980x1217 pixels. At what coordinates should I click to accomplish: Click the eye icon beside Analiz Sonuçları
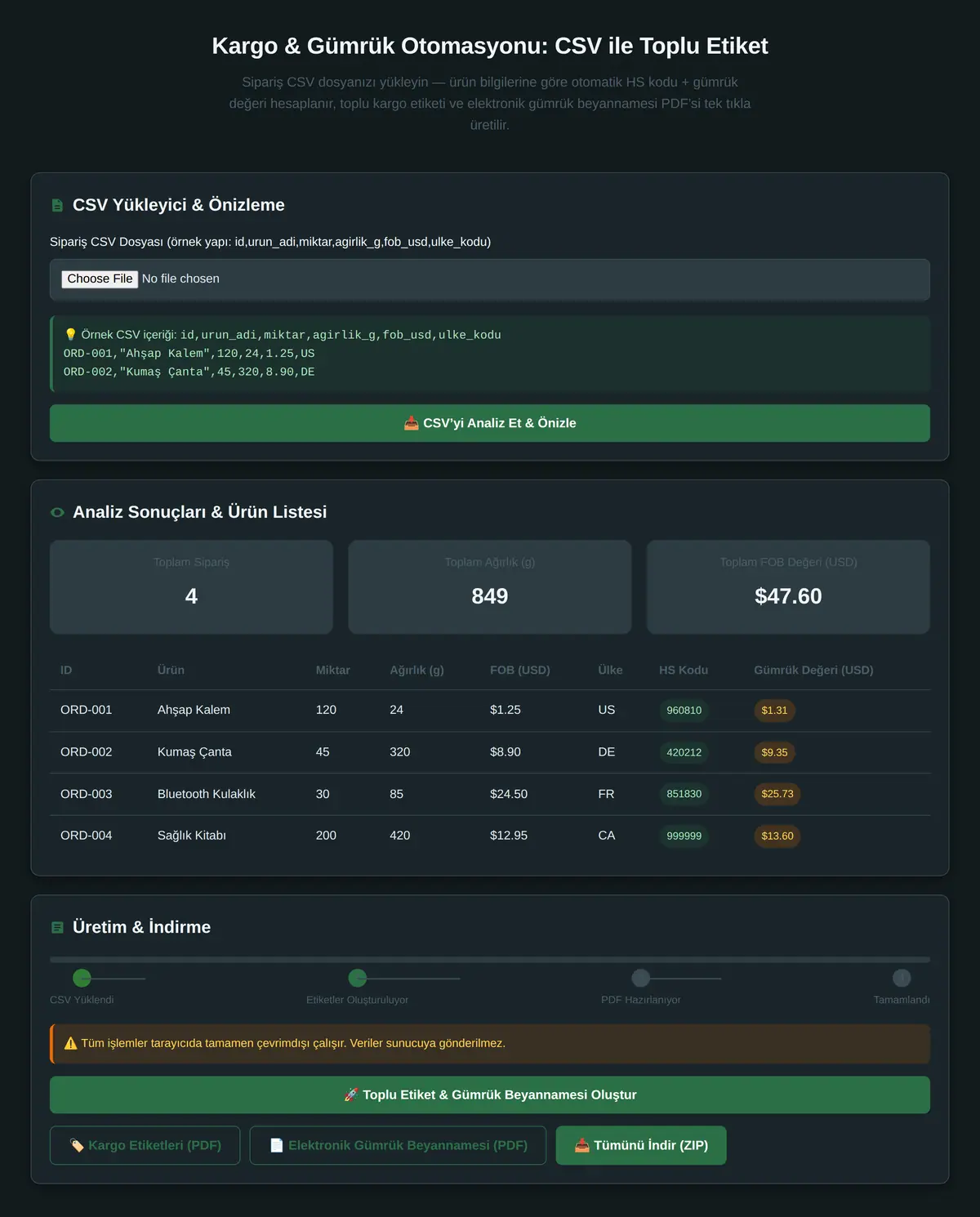tap(57, 513)
